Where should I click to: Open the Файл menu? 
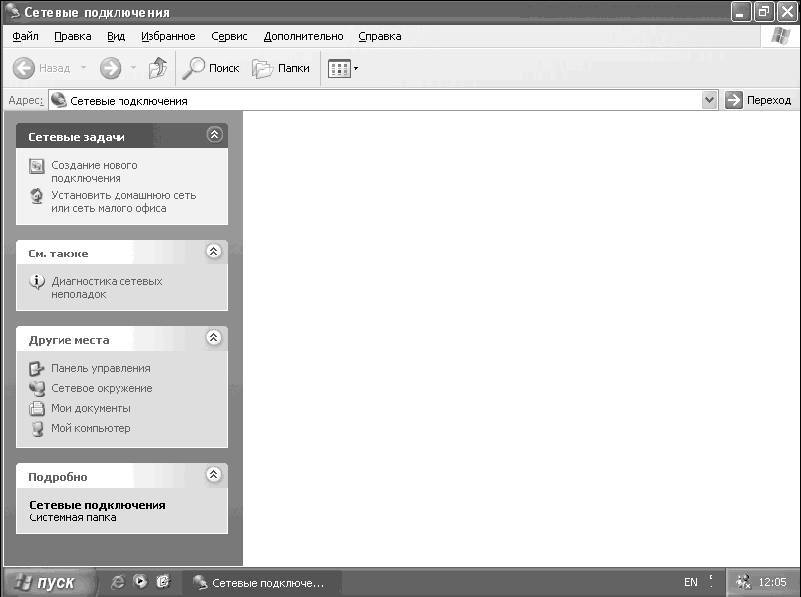[x=26, y=36]
